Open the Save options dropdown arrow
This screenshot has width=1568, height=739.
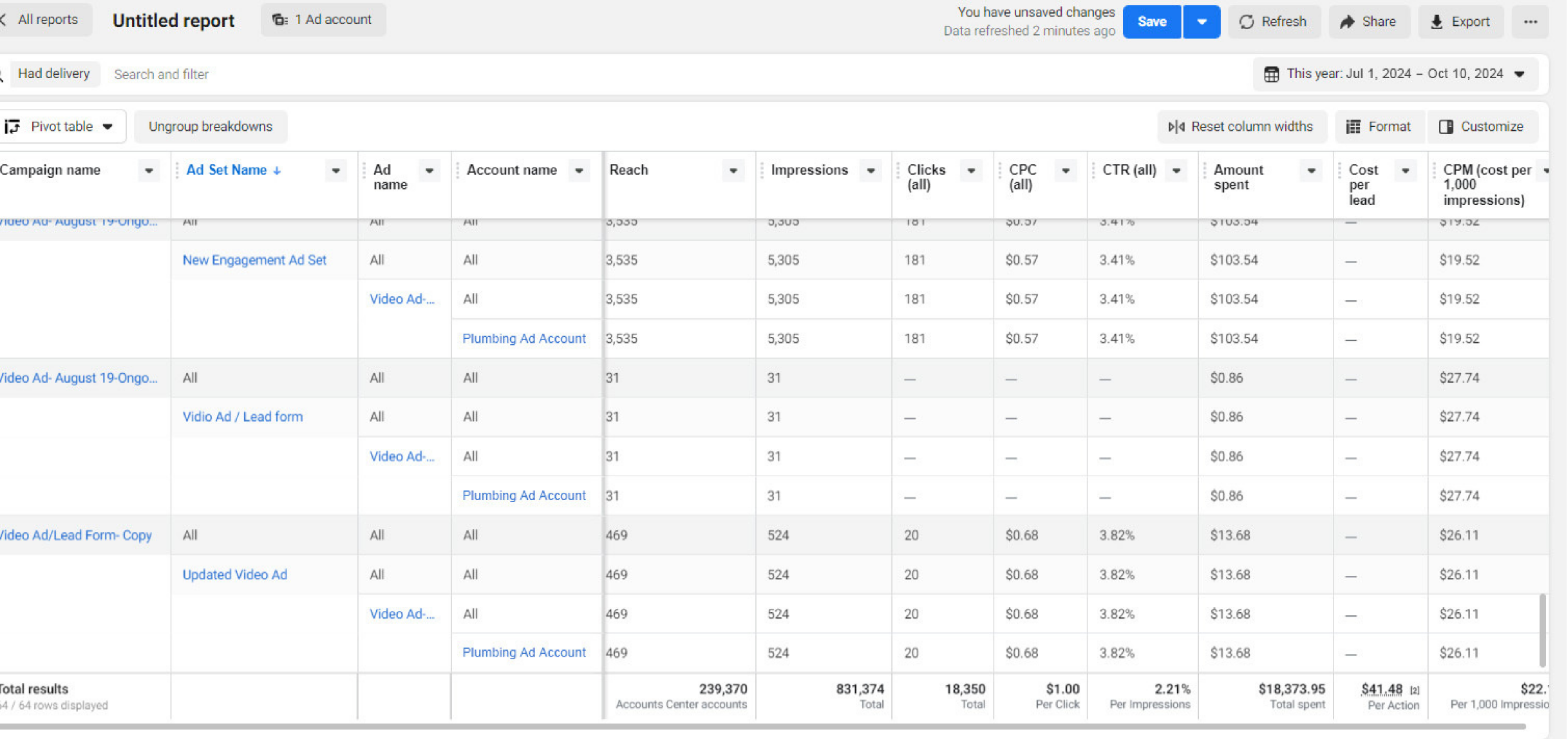pyautogui.click(x=1202, y=22)
